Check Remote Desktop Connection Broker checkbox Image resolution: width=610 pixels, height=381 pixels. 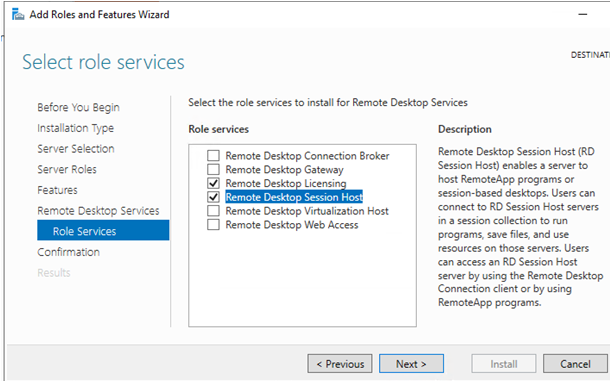coord(213,156)
